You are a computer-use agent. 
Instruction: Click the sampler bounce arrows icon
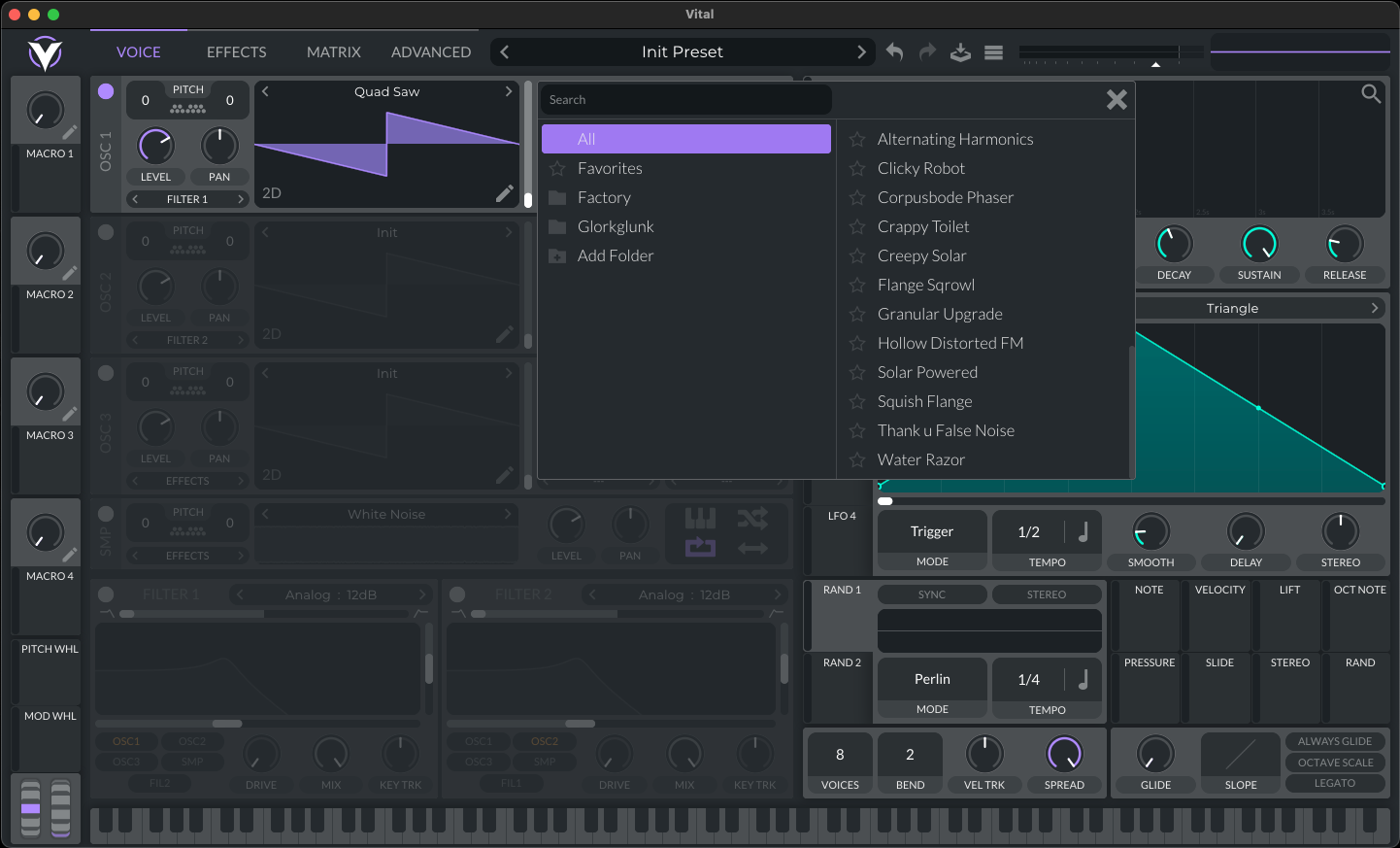(x=752, y=548)
